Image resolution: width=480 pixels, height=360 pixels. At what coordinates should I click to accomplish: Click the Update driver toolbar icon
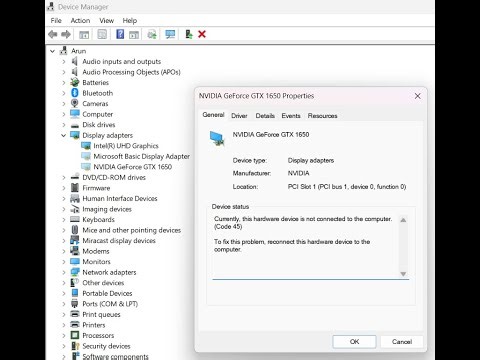point(189,34)
